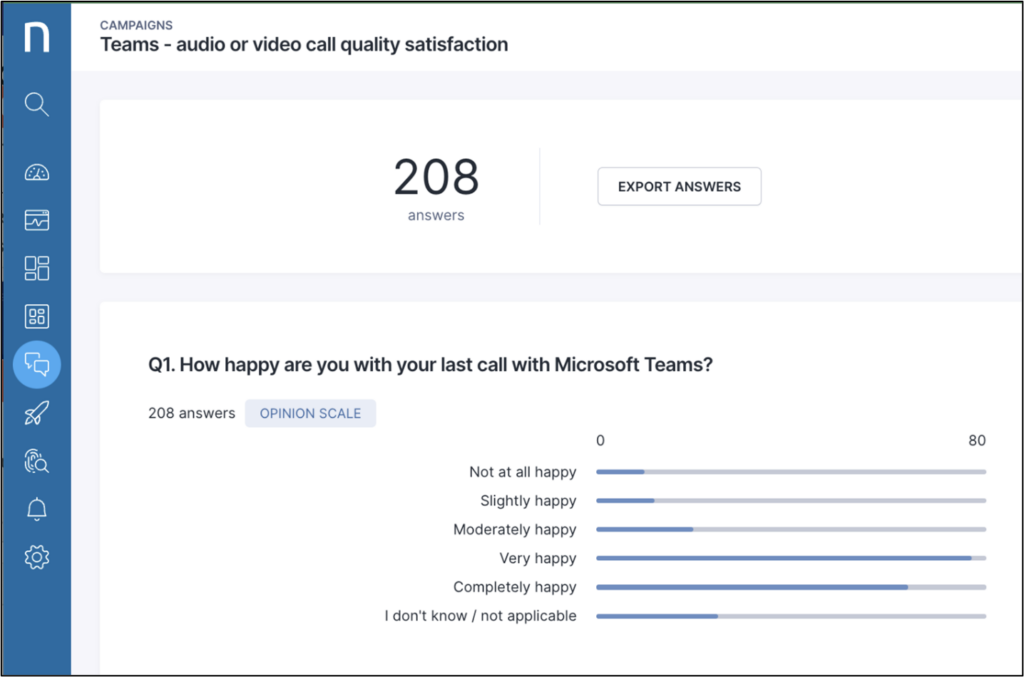The image size is (1024, 677).
Task: Select the grid applications icon
Action: [37, 317]
